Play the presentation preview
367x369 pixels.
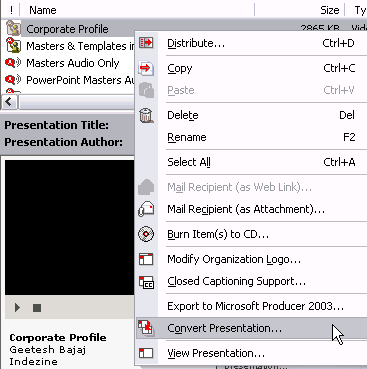[17, 307]
